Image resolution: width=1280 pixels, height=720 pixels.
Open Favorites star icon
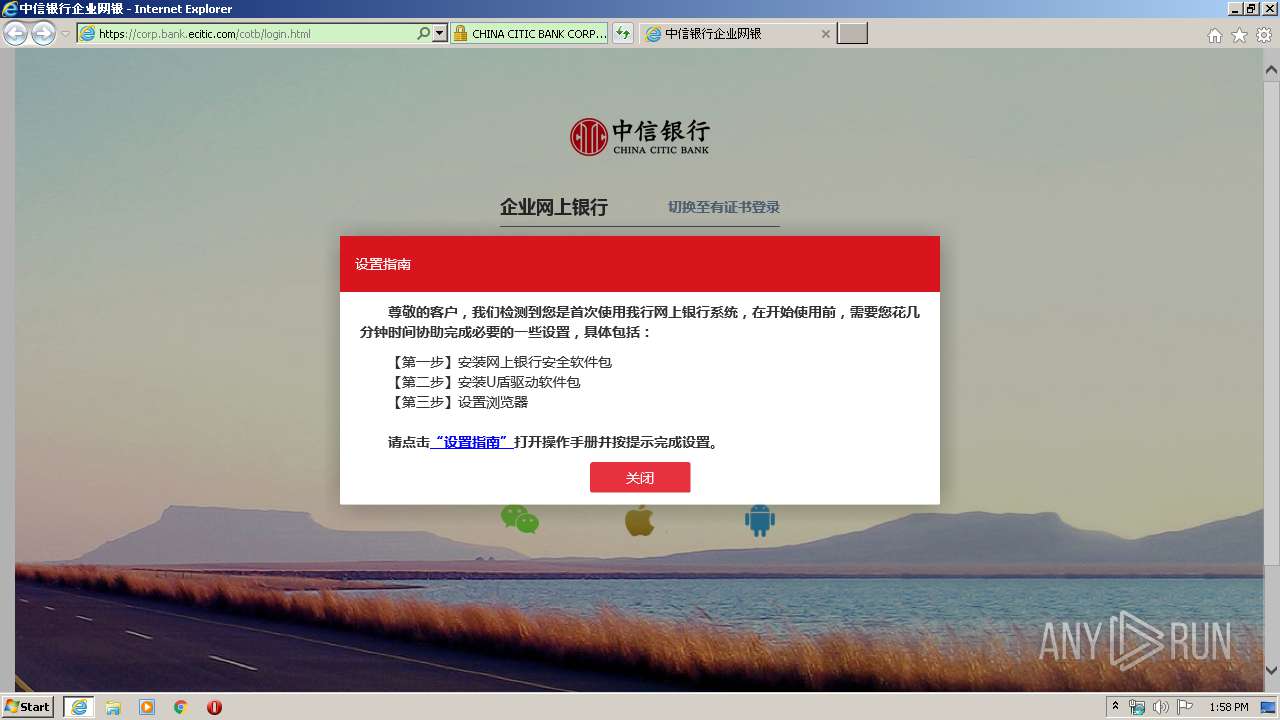coord(1239,35)
